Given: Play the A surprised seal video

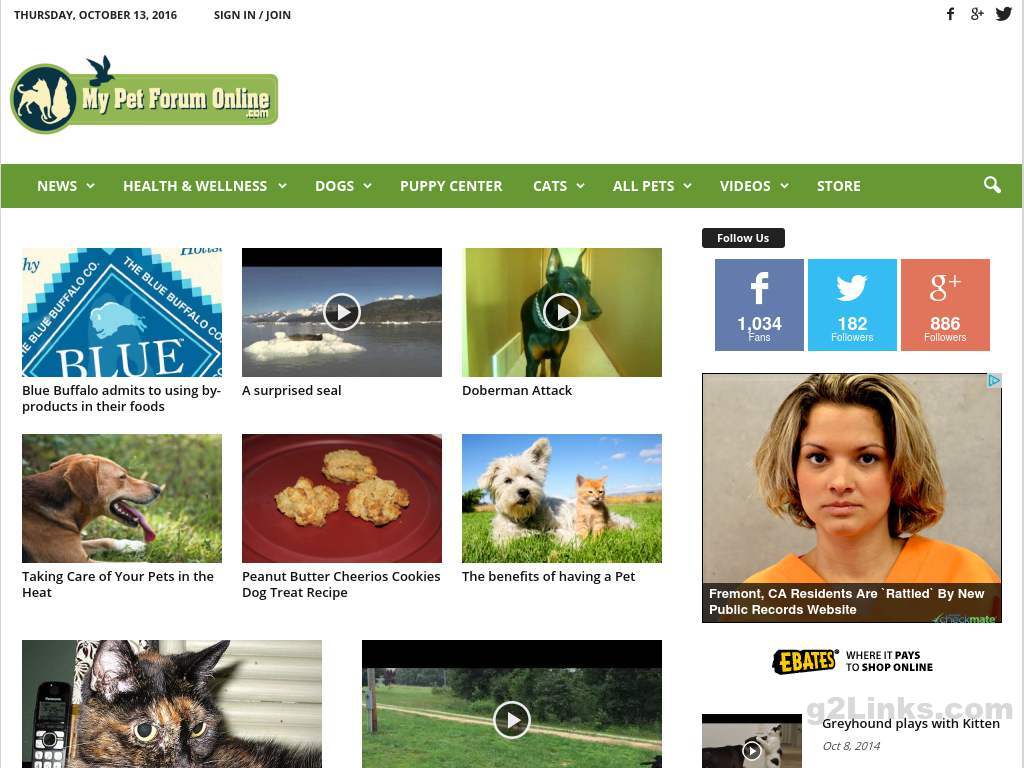Looking at the screenshot, I should pyautogui.click(x=342, y=312).
